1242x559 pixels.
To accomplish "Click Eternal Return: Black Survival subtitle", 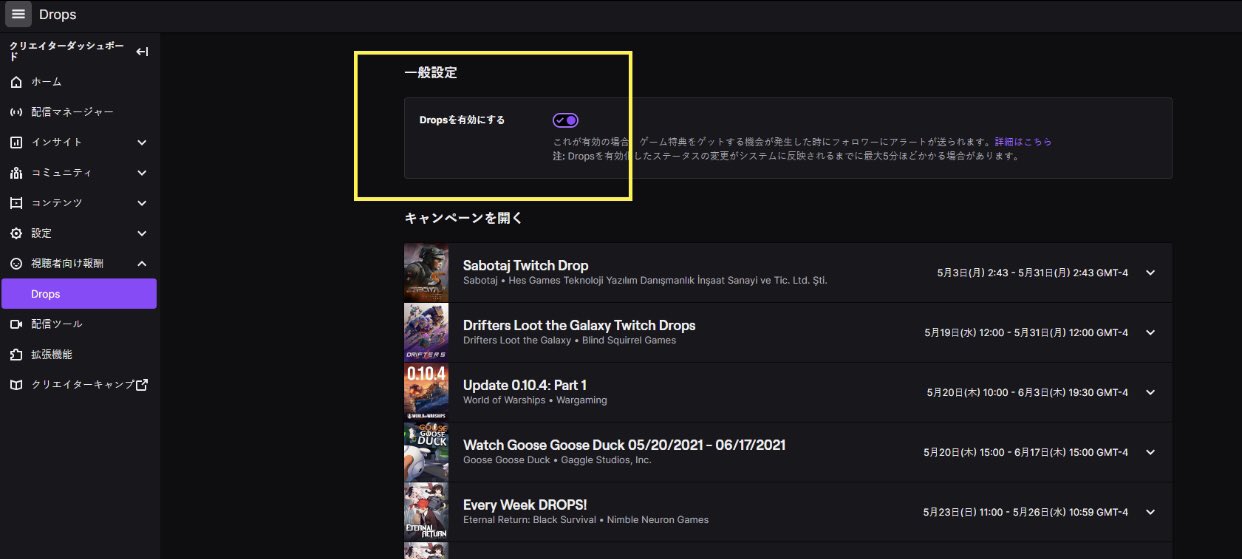I will (586, 520).
